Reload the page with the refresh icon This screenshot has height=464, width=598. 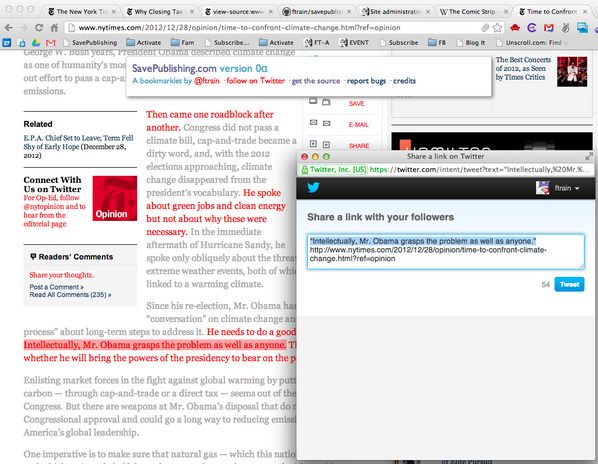39,27
